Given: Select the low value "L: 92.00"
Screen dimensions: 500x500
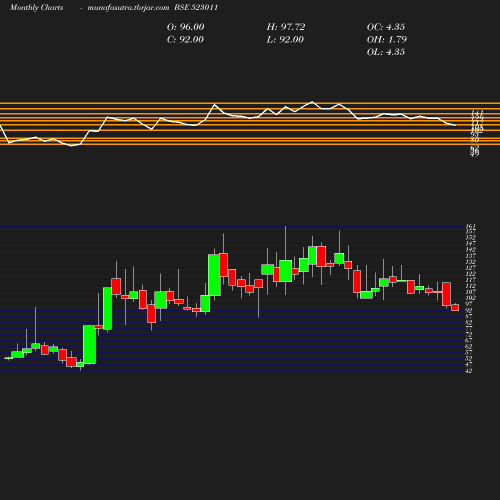Looking at the screenshot, I should point(285,40).
